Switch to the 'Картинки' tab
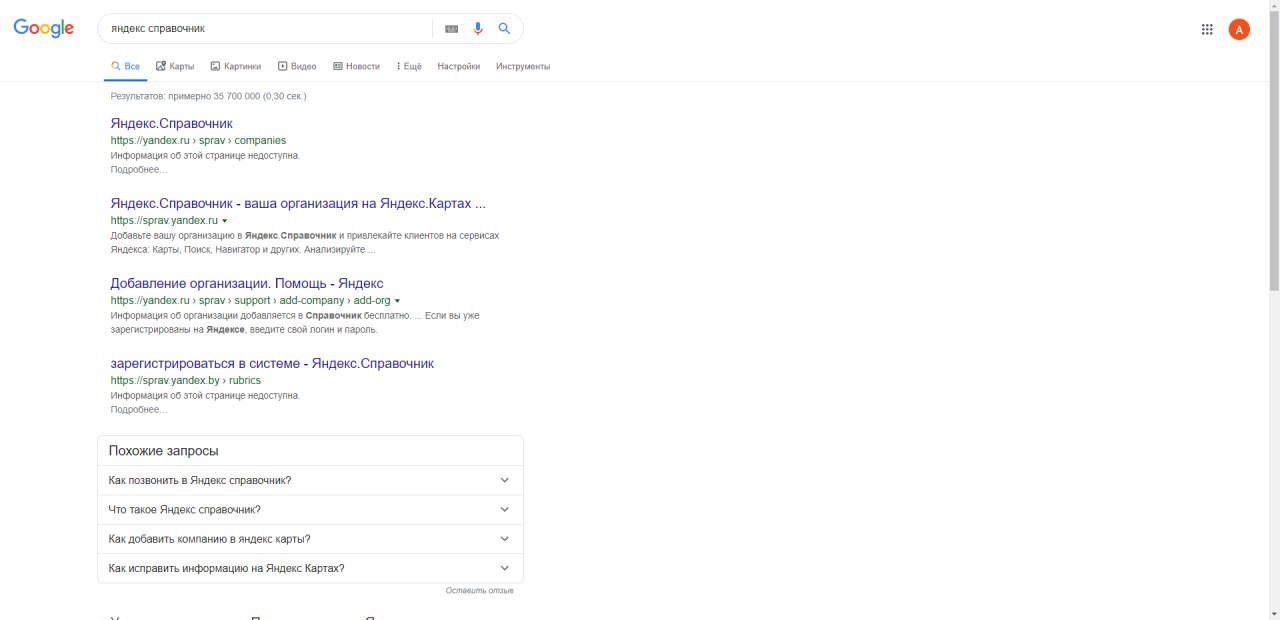The height and width of the screenshot is (620, 1280). (236, 66)
